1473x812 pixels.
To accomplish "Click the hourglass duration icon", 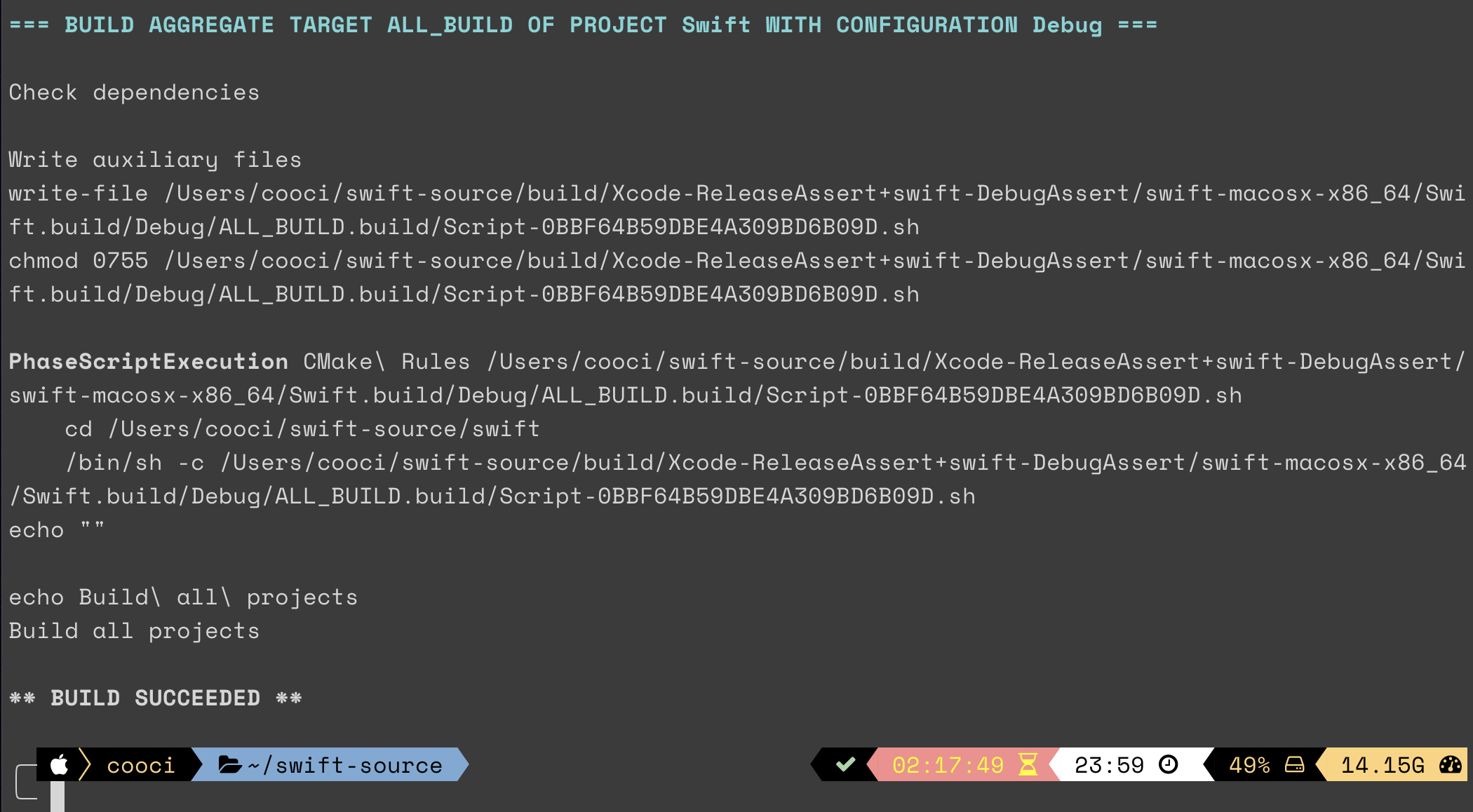I will coord(1028,764).
